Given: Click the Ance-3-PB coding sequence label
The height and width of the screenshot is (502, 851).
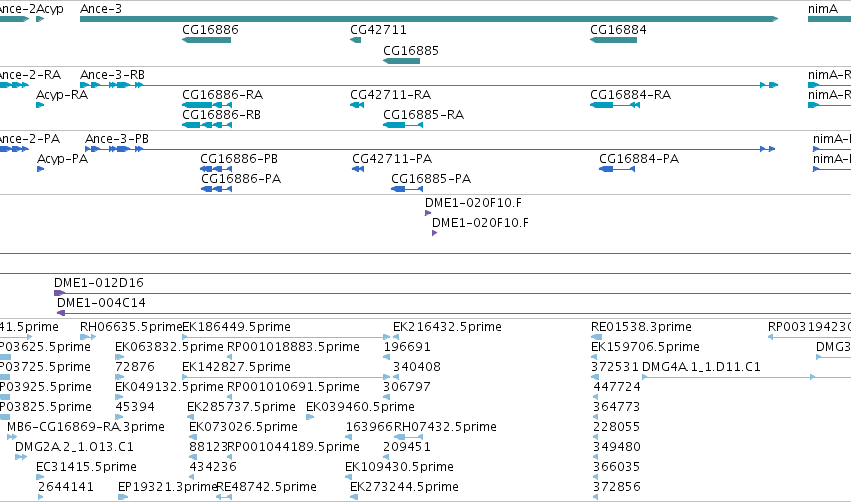Looking at the screenshot, I should (x=117, y=139).
